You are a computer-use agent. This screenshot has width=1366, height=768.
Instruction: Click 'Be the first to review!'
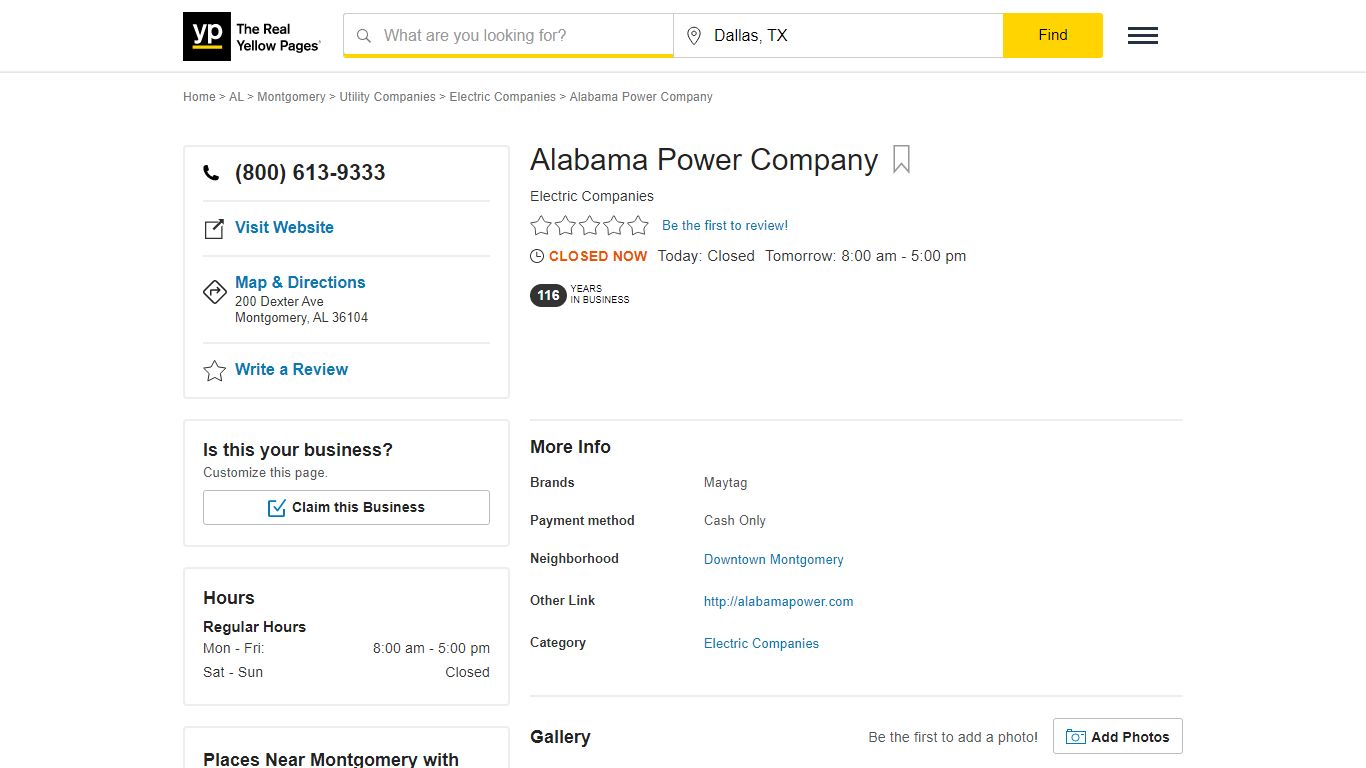[x=725, y=226]
